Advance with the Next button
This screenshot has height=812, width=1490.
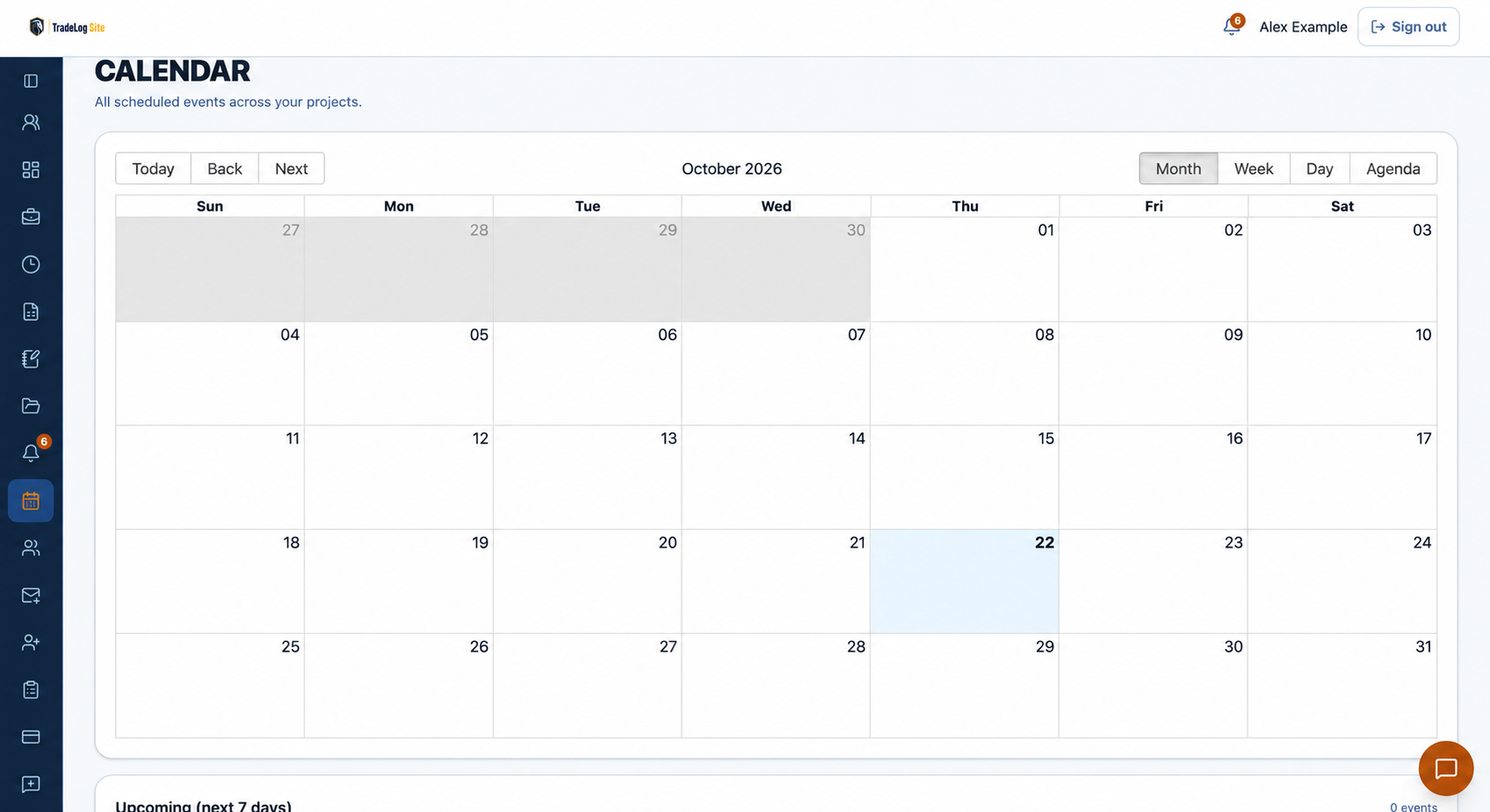click(x=291, y=168)
